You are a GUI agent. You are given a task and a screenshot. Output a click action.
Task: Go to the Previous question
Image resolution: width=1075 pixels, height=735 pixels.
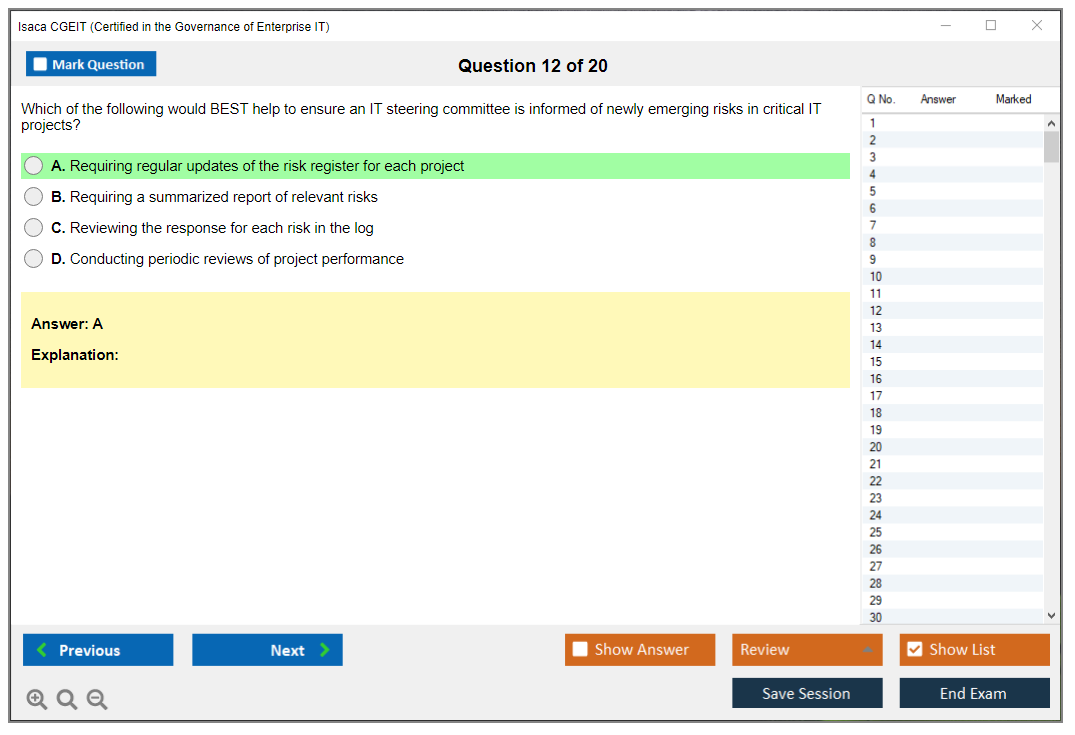click(x=98, y=650)
